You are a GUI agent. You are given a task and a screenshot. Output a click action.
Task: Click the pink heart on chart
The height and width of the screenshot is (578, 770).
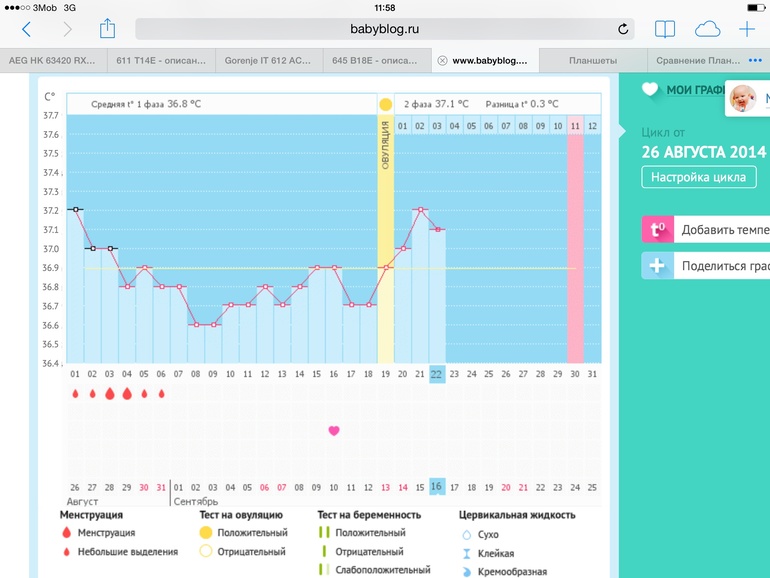[334, 430]
